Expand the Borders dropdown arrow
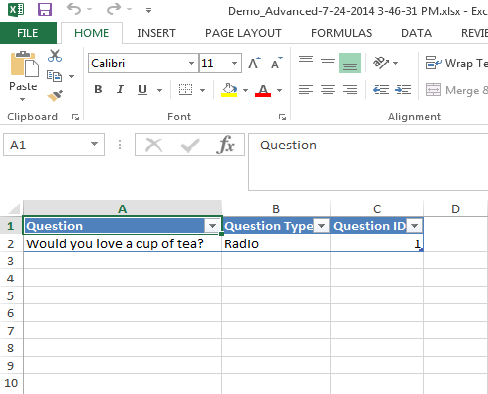Viewport: 488px width, 394px height. (202, 90)
